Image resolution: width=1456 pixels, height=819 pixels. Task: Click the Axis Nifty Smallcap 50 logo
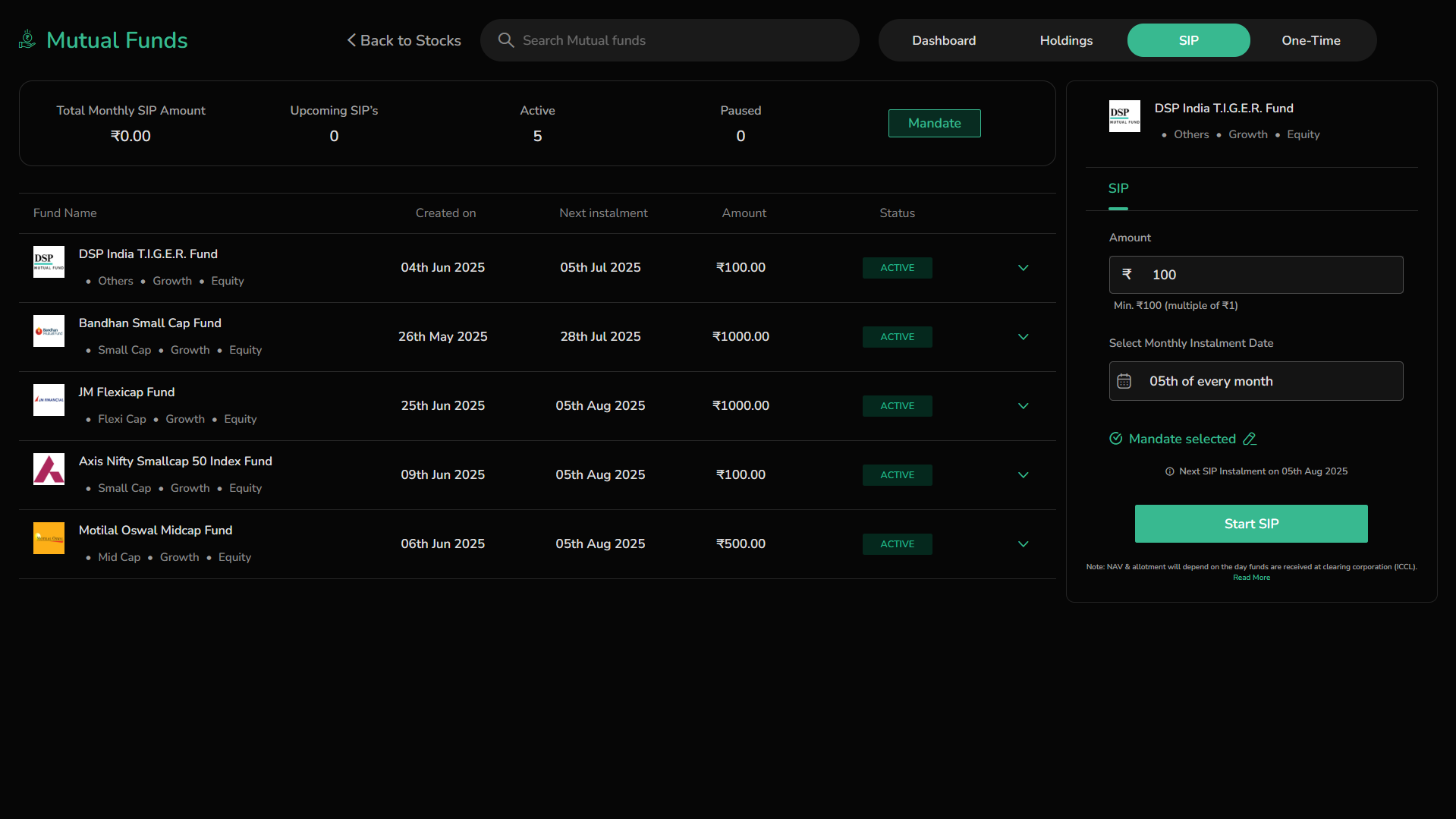point(49,469)
